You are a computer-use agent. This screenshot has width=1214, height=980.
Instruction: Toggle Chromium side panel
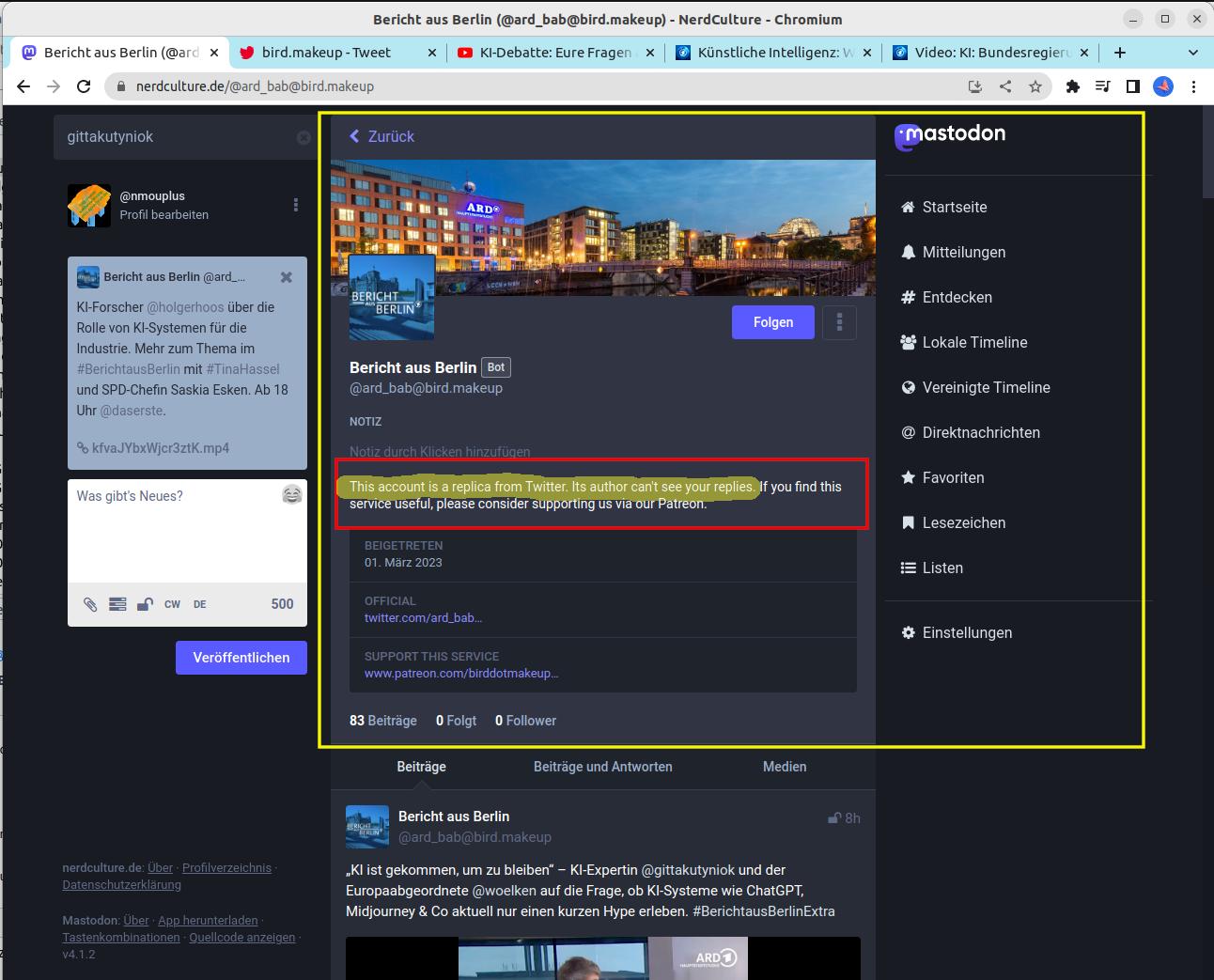pos(1133,86)
